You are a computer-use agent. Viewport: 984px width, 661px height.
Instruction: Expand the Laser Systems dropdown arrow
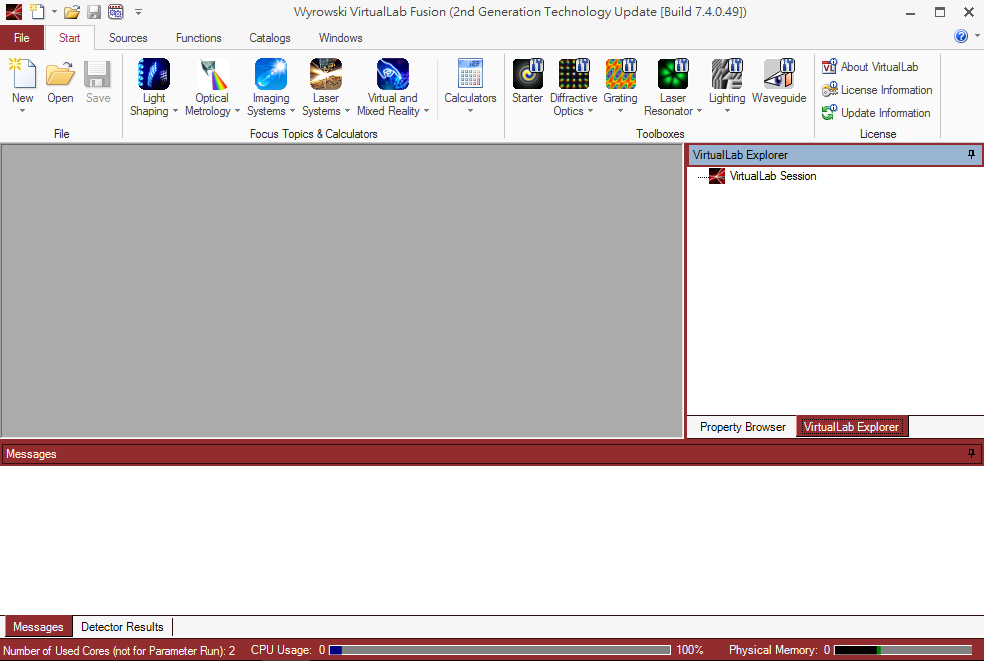tap(347, 111)
